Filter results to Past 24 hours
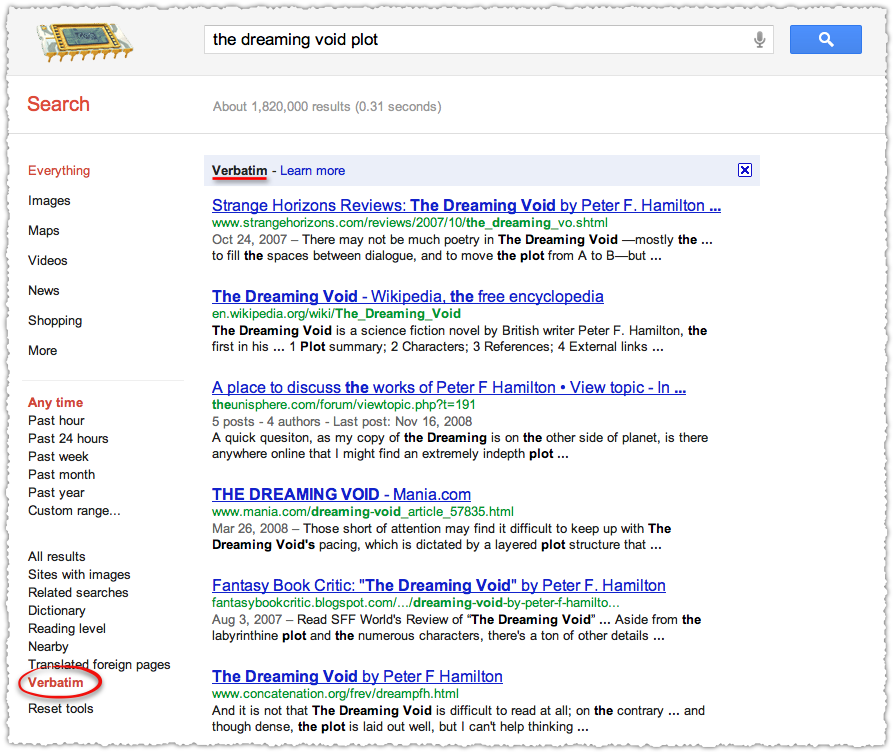This screenshot has width=893, height=752. point(68,438)
